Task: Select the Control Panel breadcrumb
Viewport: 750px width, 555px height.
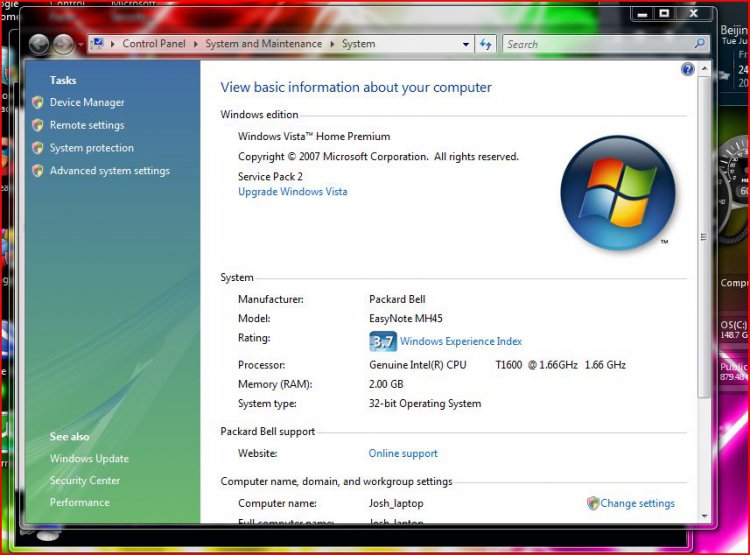Action: (x=154, y=44)
